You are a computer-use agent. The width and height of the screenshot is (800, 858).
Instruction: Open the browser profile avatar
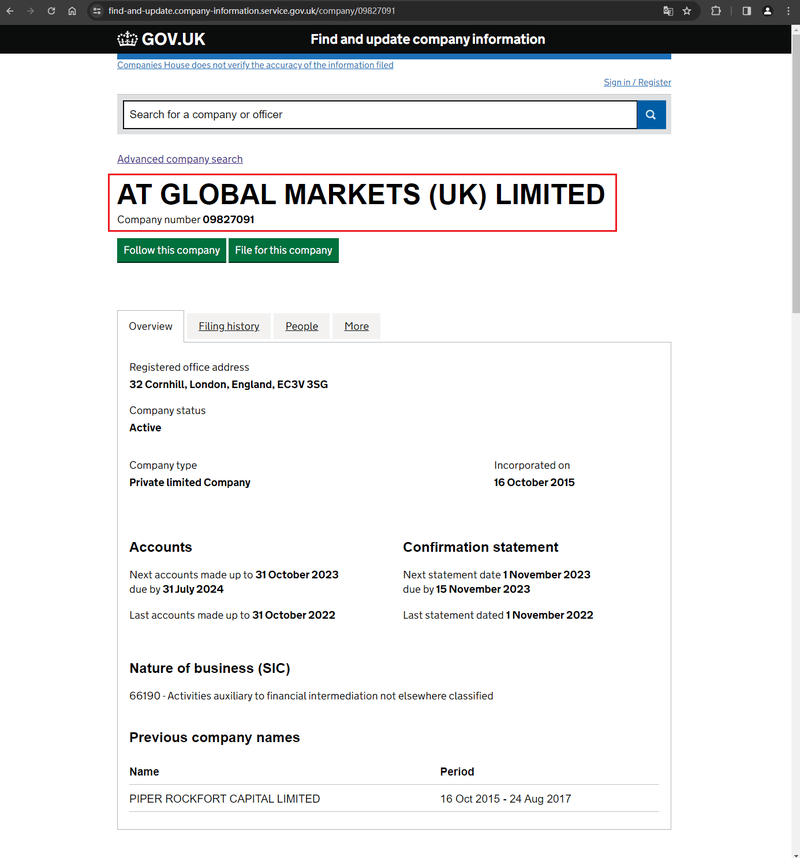768,11
